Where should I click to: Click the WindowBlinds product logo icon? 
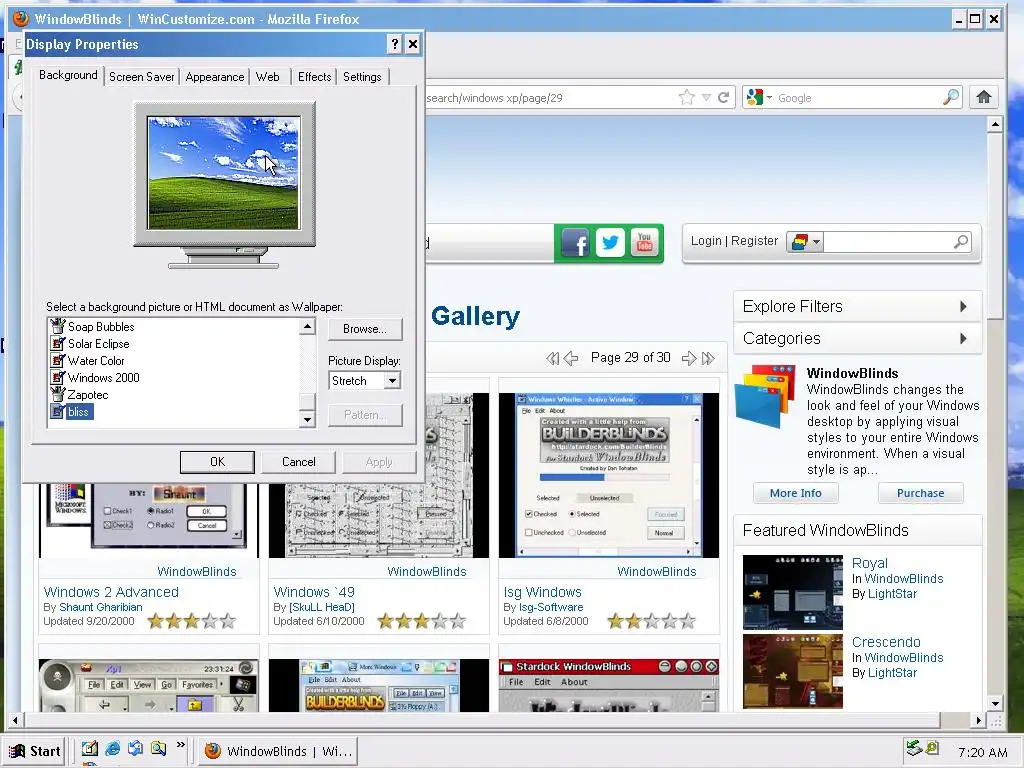[x=765, y=396]
